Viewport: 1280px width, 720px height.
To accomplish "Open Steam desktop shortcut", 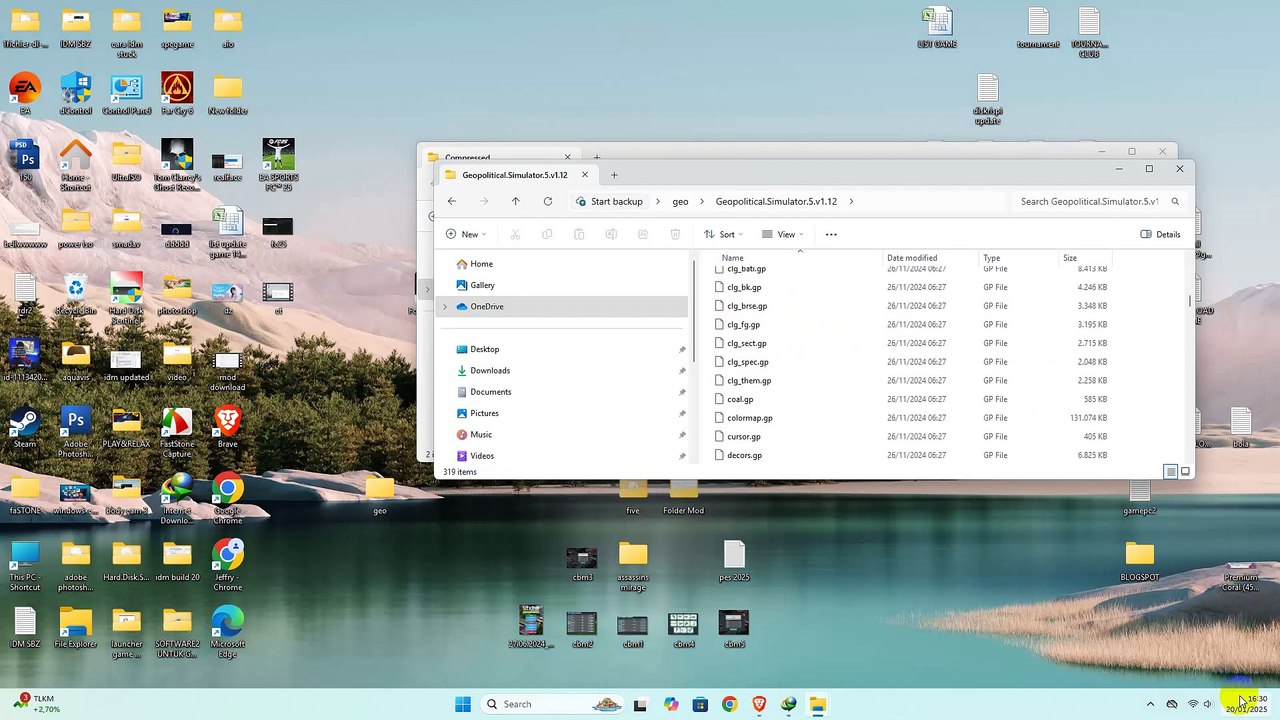I will coord(25,427).
